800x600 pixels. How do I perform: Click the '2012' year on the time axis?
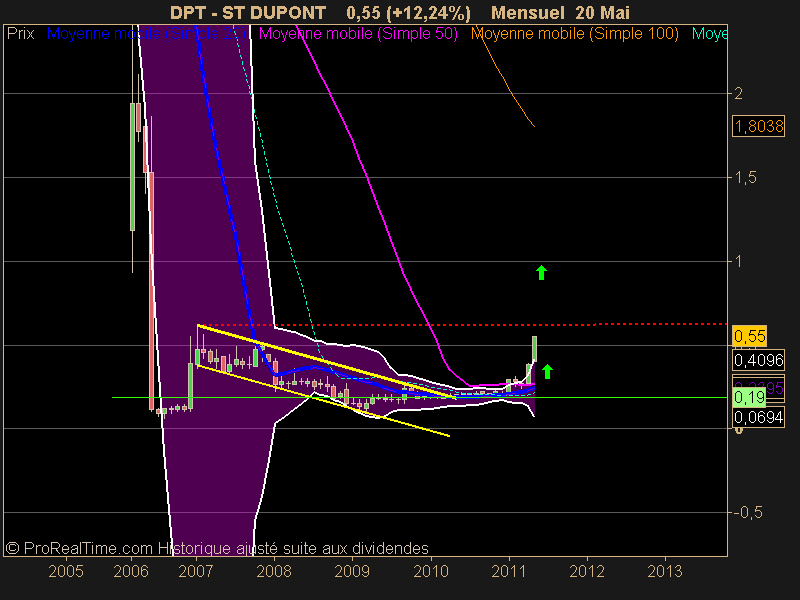[x=587, y=571]
